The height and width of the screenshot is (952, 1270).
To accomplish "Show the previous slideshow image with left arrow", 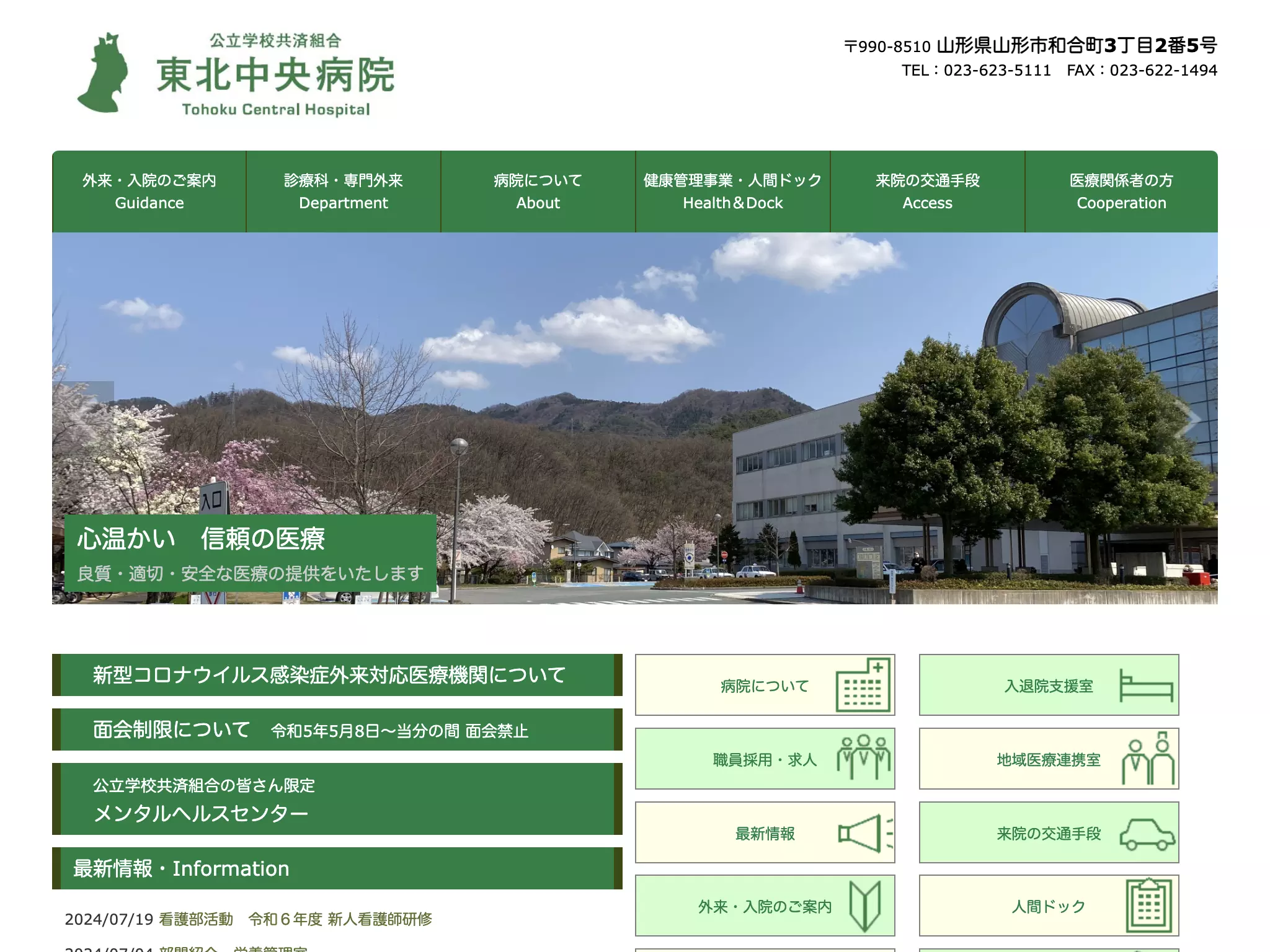I will coord(83,419).
